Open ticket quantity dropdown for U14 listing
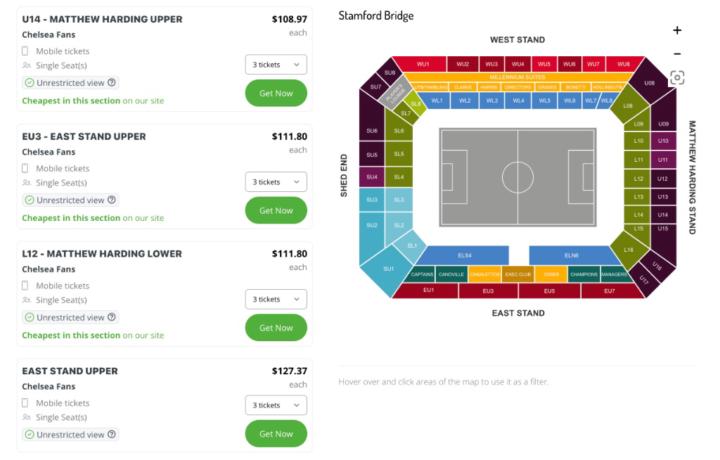 click(276, 64)
